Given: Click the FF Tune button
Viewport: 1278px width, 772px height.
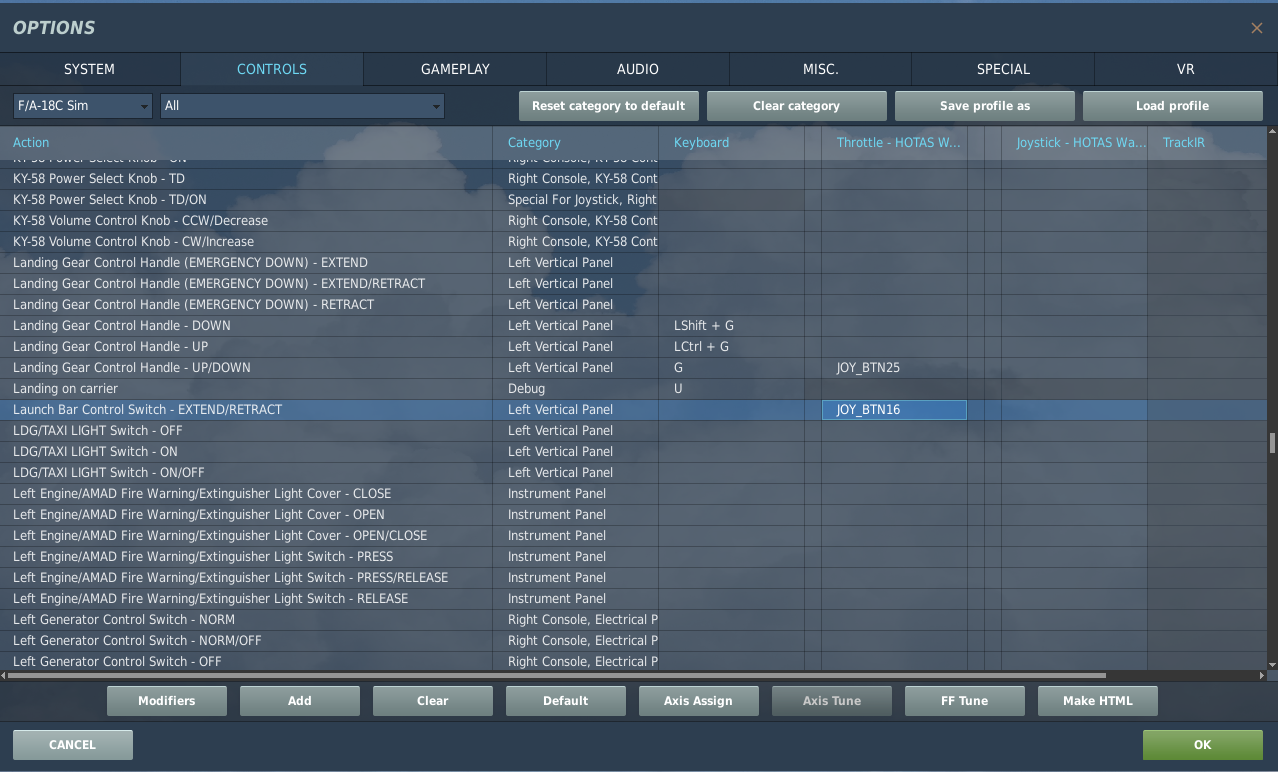Looking at the screenshot, I should (965, 701).
